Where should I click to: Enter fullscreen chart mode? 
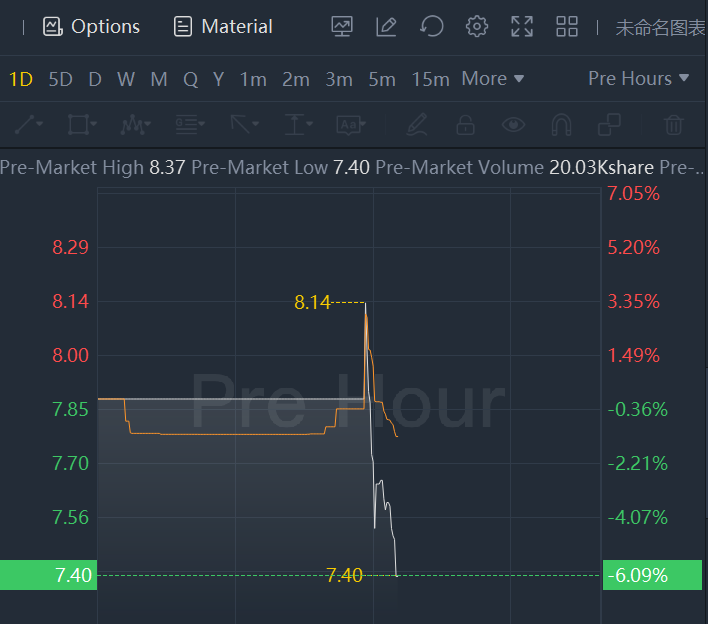[522, 27]
